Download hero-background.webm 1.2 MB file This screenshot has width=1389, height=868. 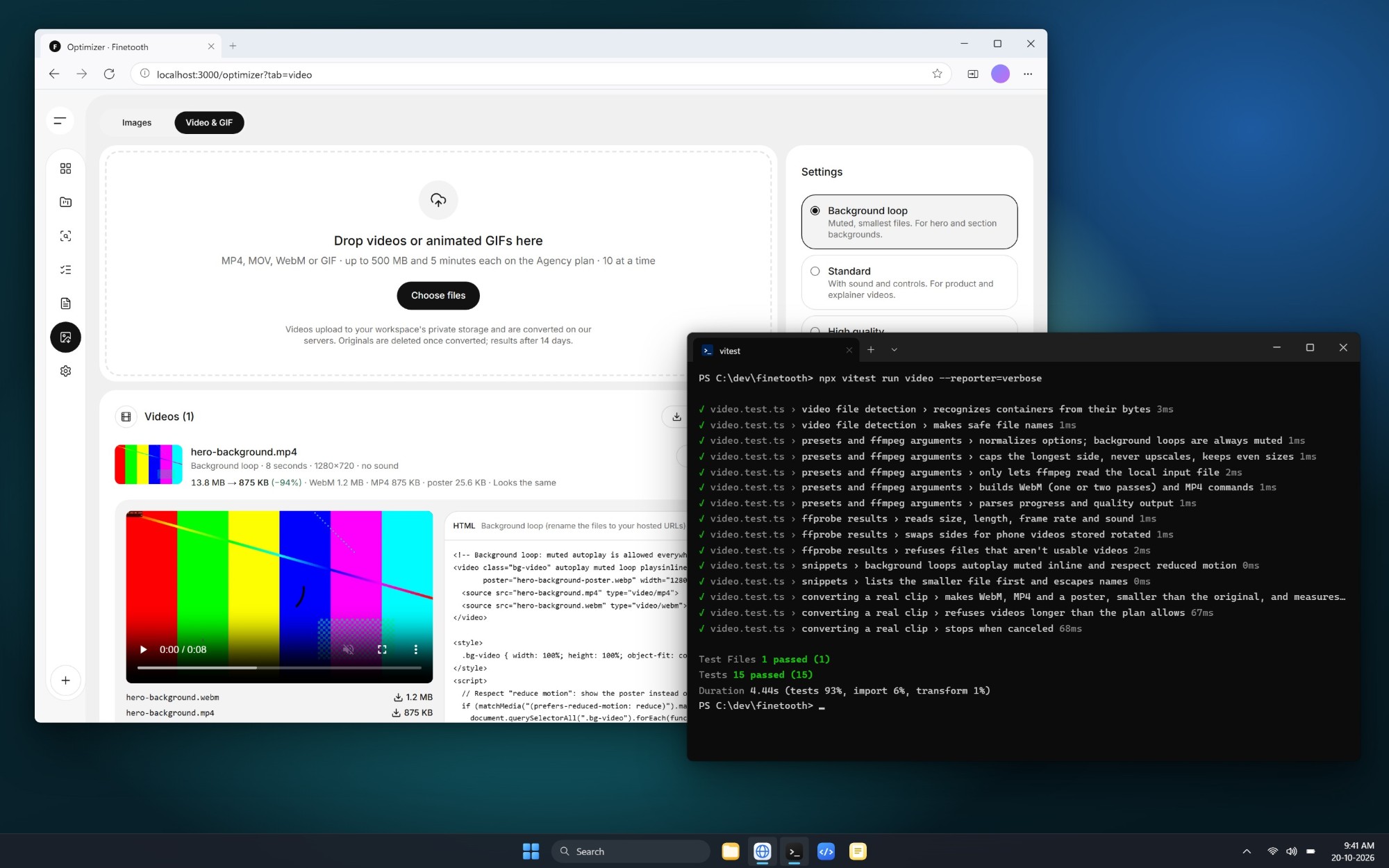pos(413,697)
